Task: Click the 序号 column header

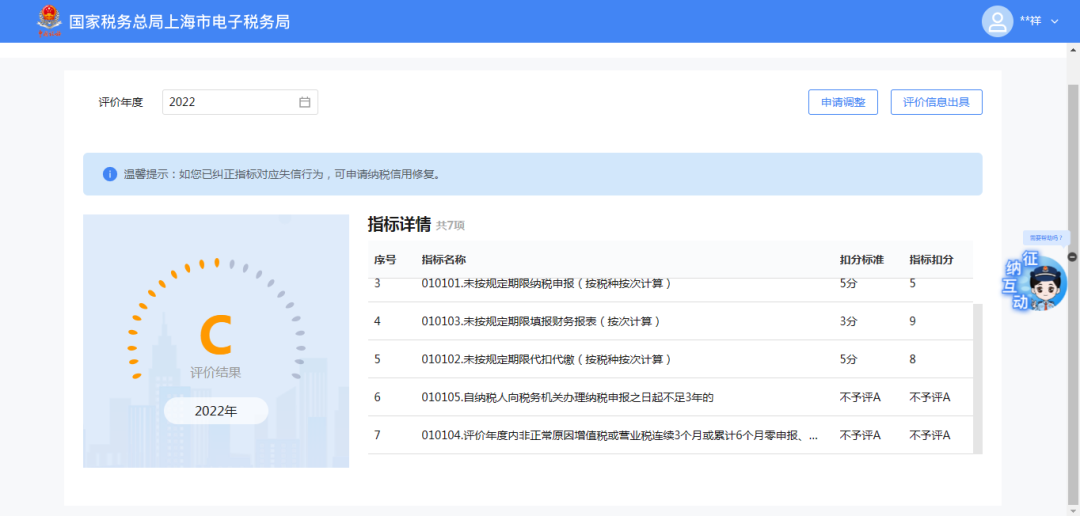Action: [x=385, y=260]
